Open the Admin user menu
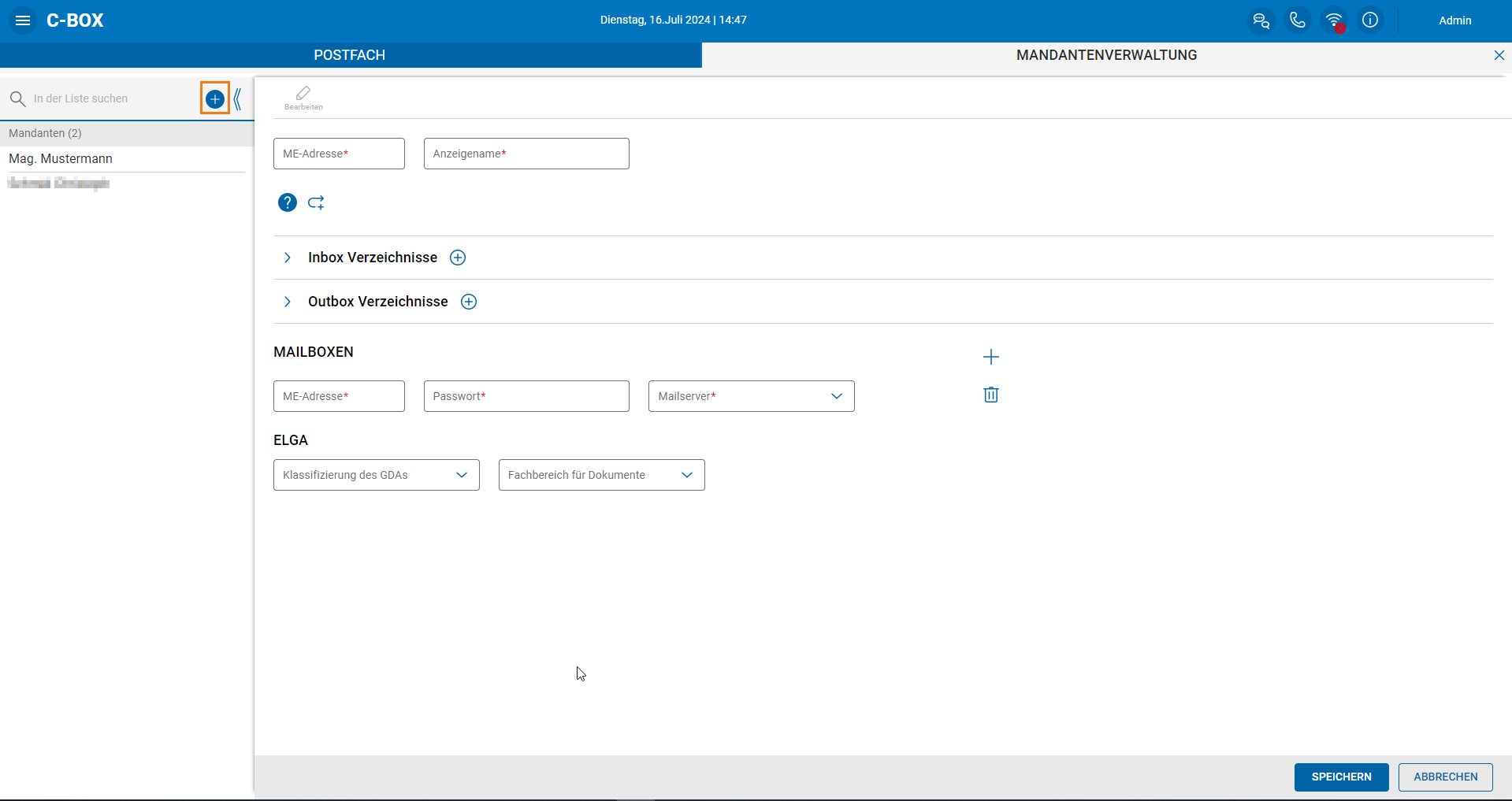 click(x=1454, y=20)
